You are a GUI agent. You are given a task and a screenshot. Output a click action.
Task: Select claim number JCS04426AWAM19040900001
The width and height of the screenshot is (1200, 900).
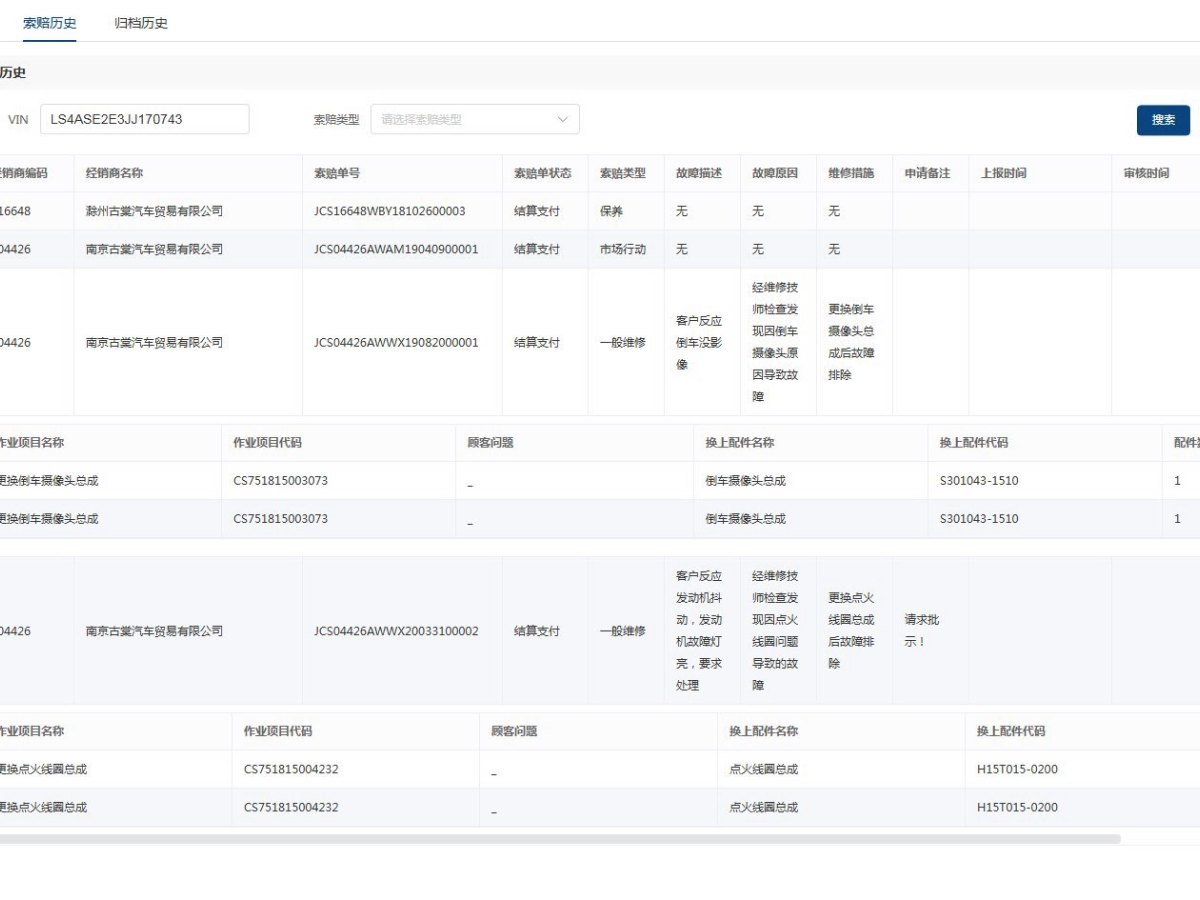tap(396, 249)
